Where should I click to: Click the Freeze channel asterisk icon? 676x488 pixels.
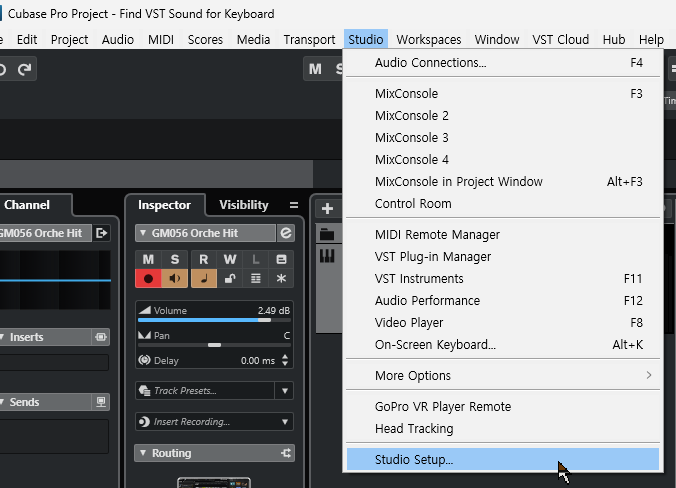point(281,278)
